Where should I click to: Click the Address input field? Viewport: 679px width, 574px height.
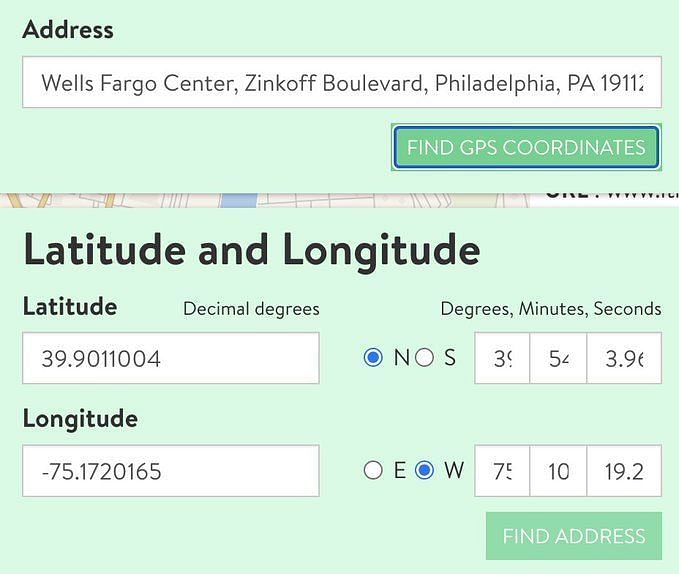coord(342,82)
